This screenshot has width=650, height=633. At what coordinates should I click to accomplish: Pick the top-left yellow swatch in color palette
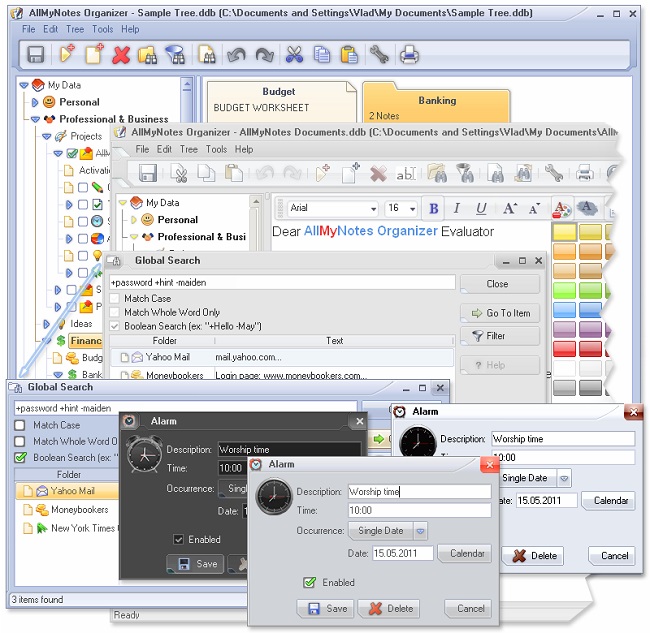(564, 232)
